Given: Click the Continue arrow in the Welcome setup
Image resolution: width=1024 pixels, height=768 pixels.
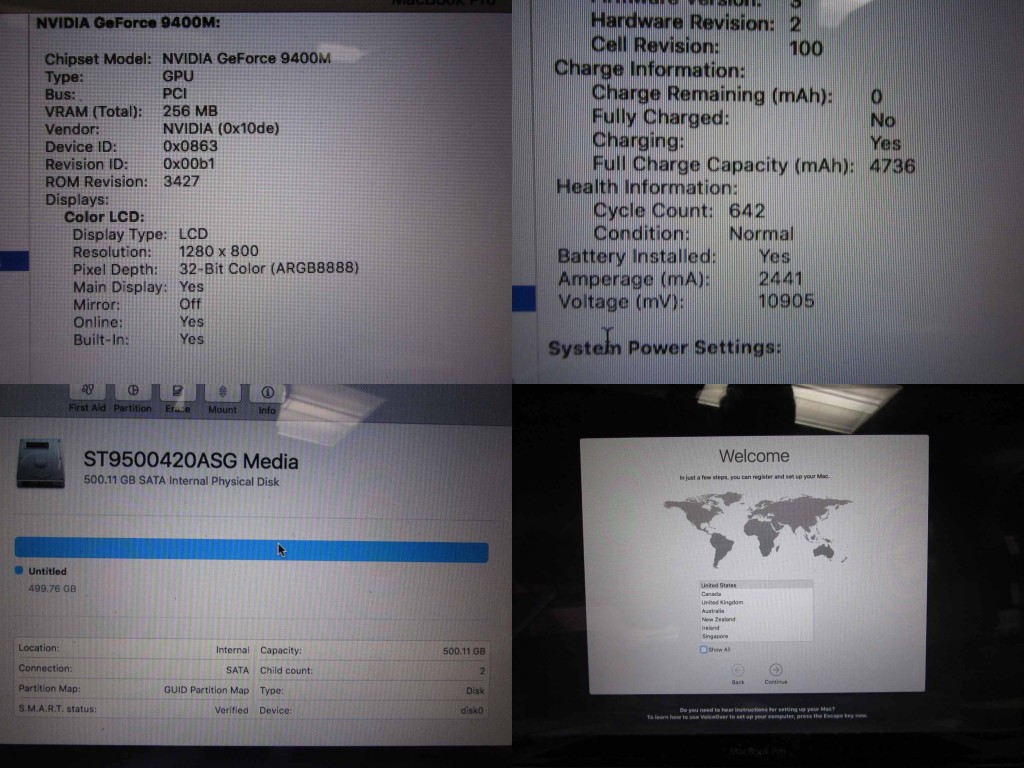Looking at the screenshot, I should coord(776,669).
